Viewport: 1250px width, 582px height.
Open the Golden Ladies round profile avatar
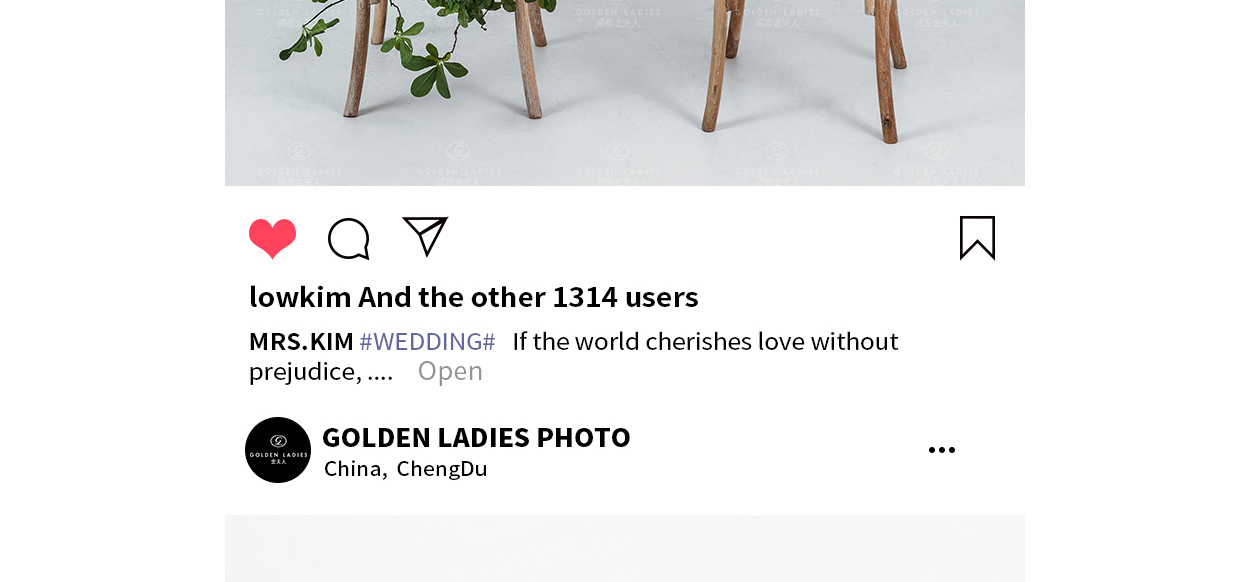point(278,450)
